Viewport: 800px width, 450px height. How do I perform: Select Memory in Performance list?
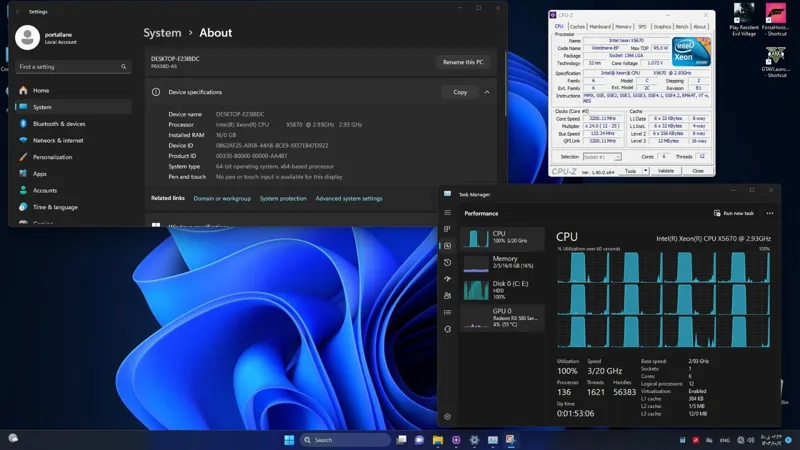[503, 263]
